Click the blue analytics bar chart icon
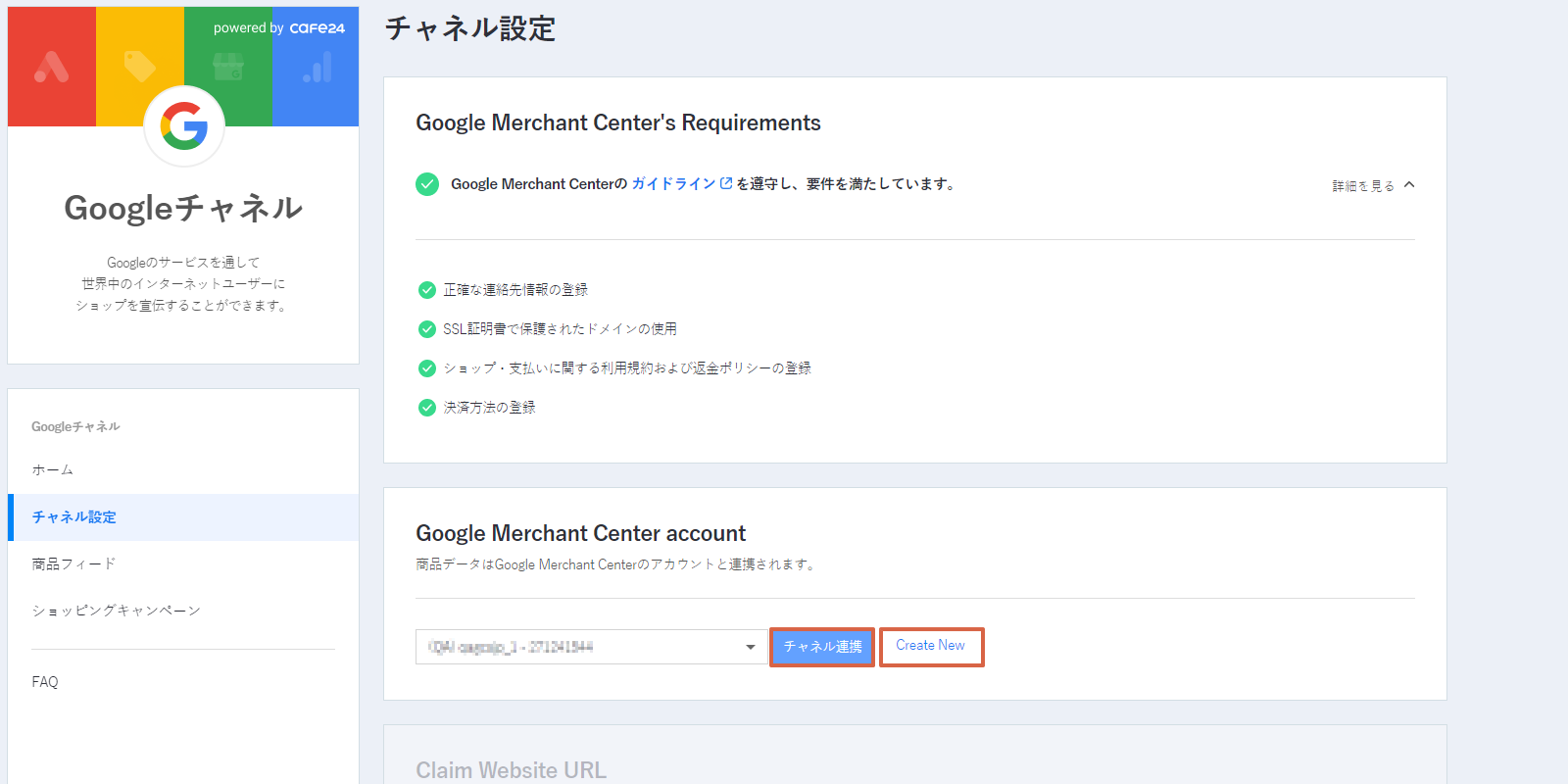Image resolution: width=1568 pixels, height=784 pixels. [317, 67]
